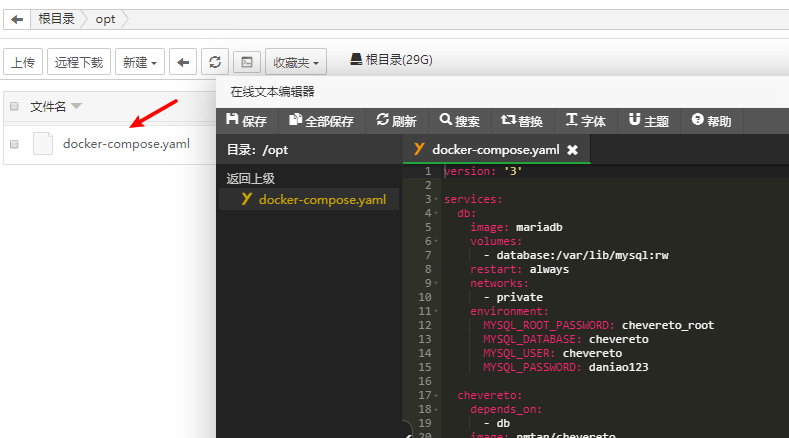Click the docker-compose.yaml file icon
This screenshot has height=438, width=789.
tap(43, 143)
